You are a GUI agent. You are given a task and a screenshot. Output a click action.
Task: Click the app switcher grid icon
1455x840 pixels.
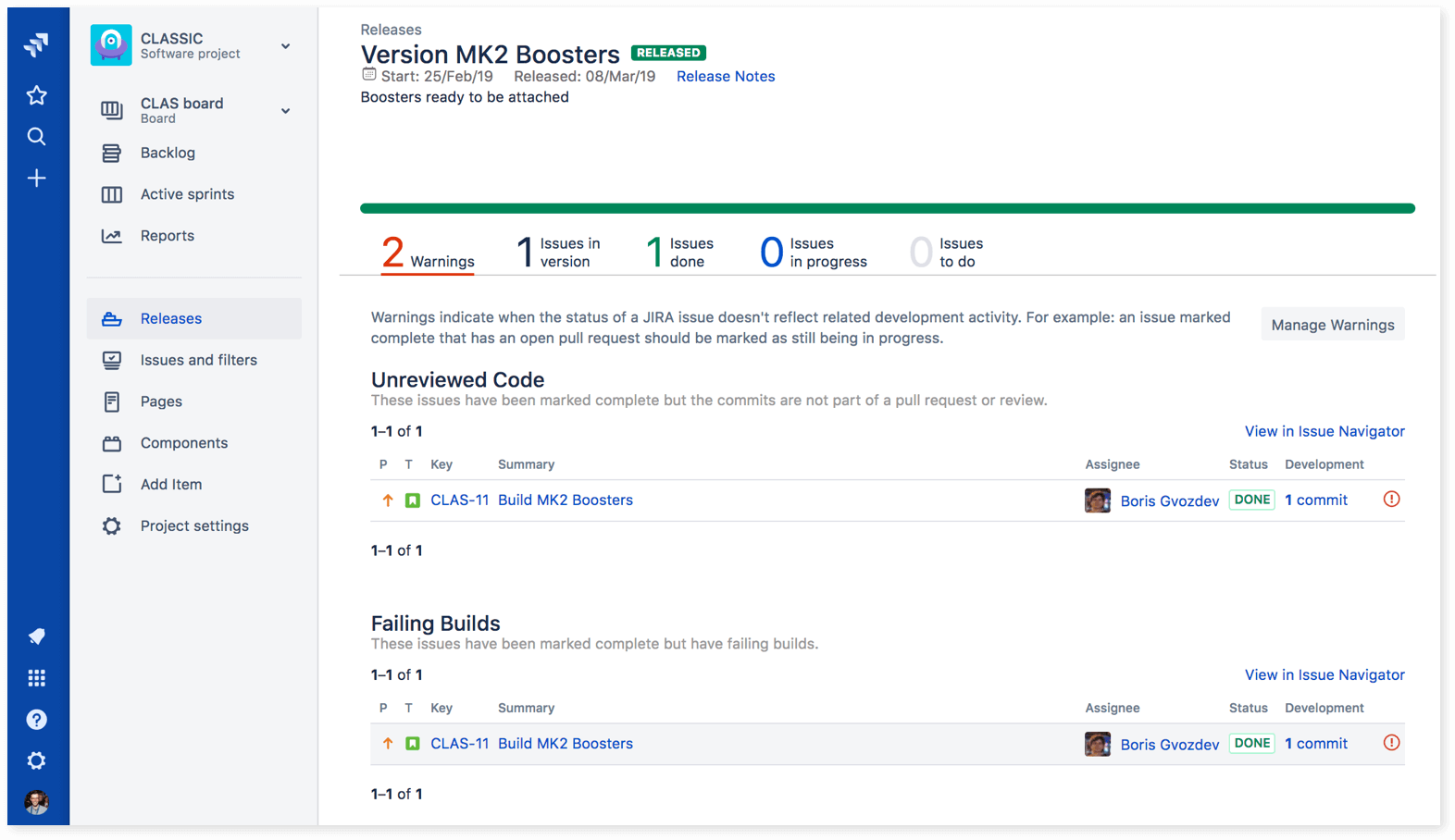tap(36, 677)
